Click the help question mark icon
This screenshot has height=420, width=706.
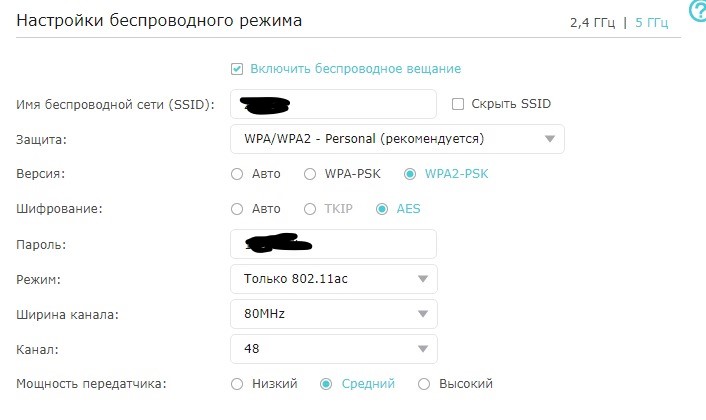697,10
